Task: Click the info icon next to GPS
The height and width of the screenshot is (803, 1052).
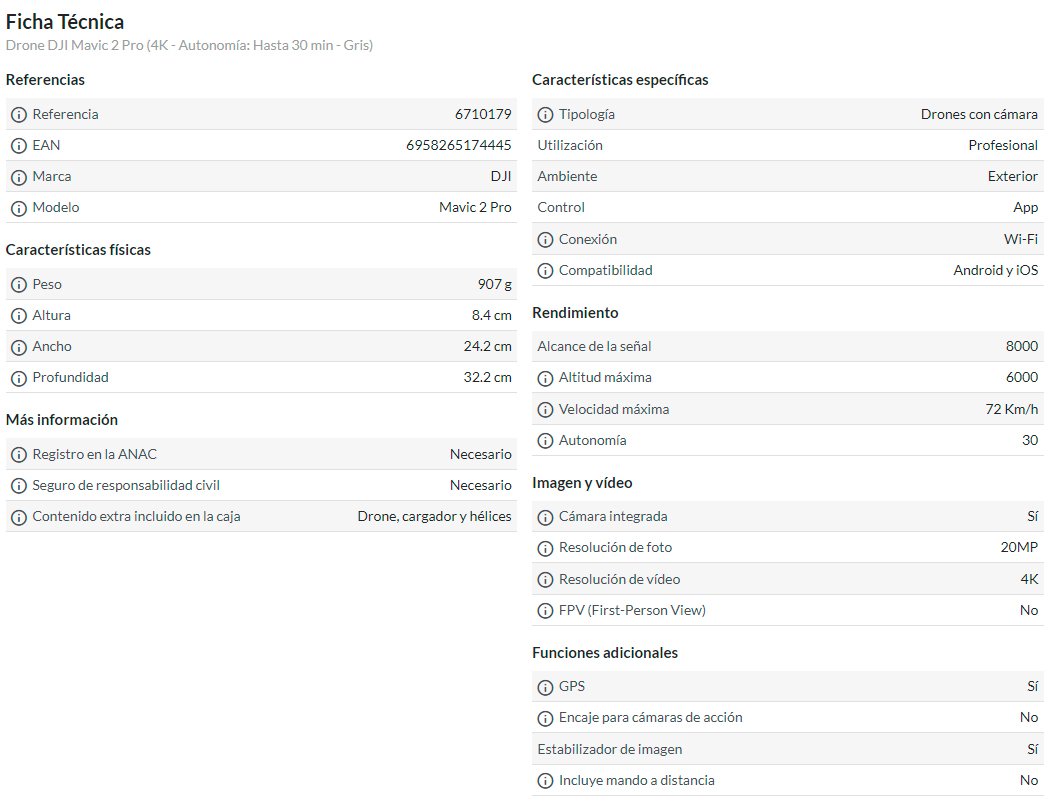Action: tap(545, 687)
